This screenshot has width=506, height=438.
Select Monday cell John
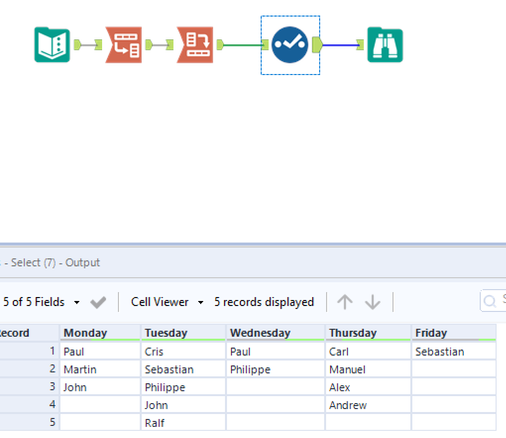100,387
